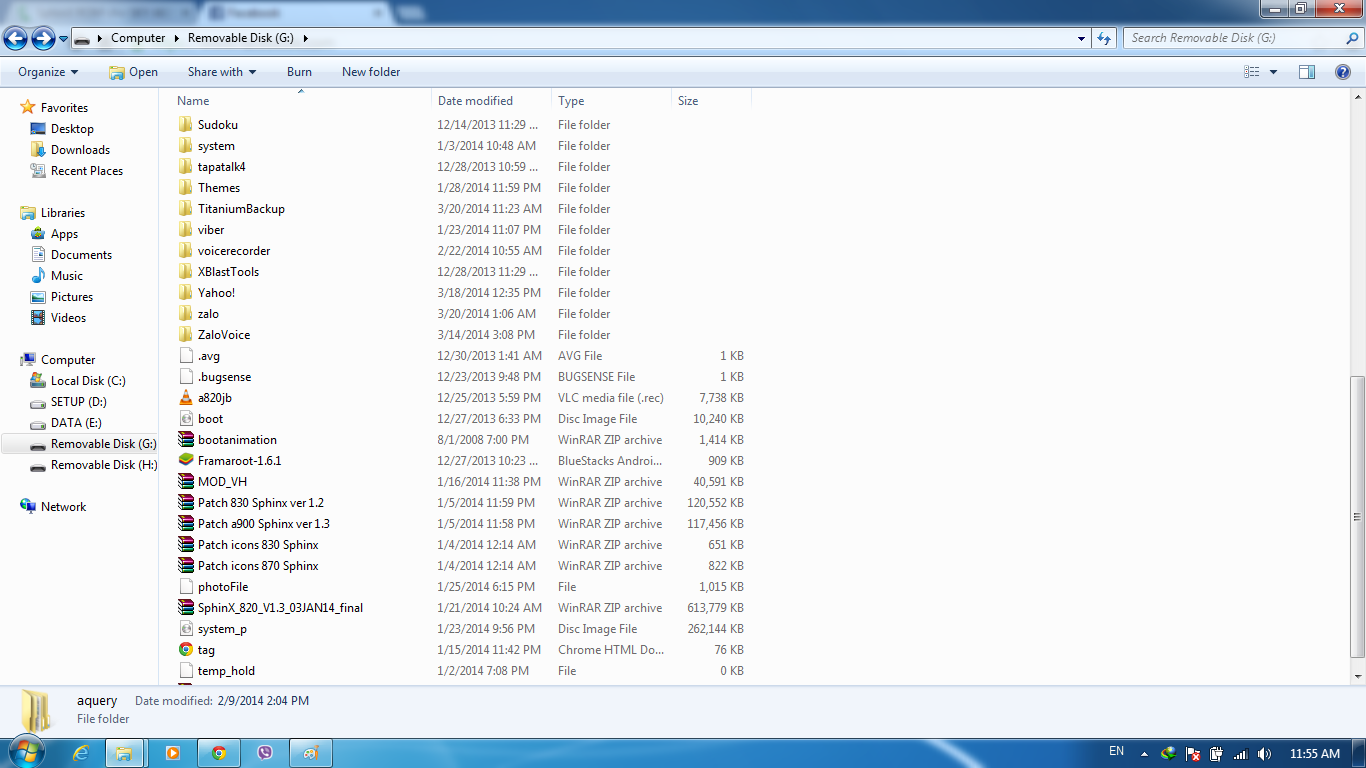Open the change view options arrow
Image resolution: width=1366 pixels, height=768 pixels.
pyautogui.click(x=1273, y=72)
